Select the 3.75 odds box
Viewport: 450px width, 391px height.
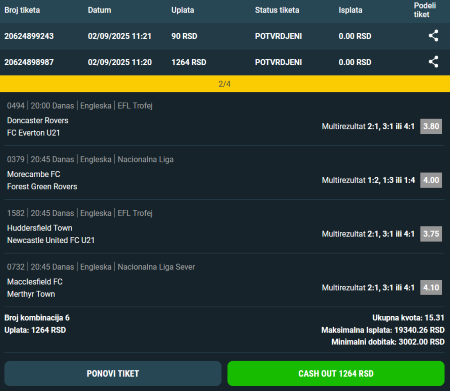click(431, 234)
